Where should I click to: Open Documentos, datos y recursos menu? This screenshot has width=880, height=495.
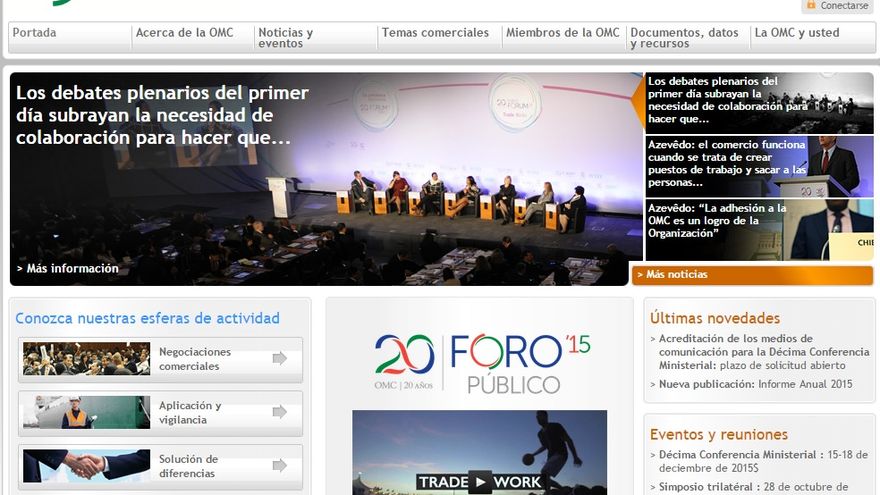[685, 38]
